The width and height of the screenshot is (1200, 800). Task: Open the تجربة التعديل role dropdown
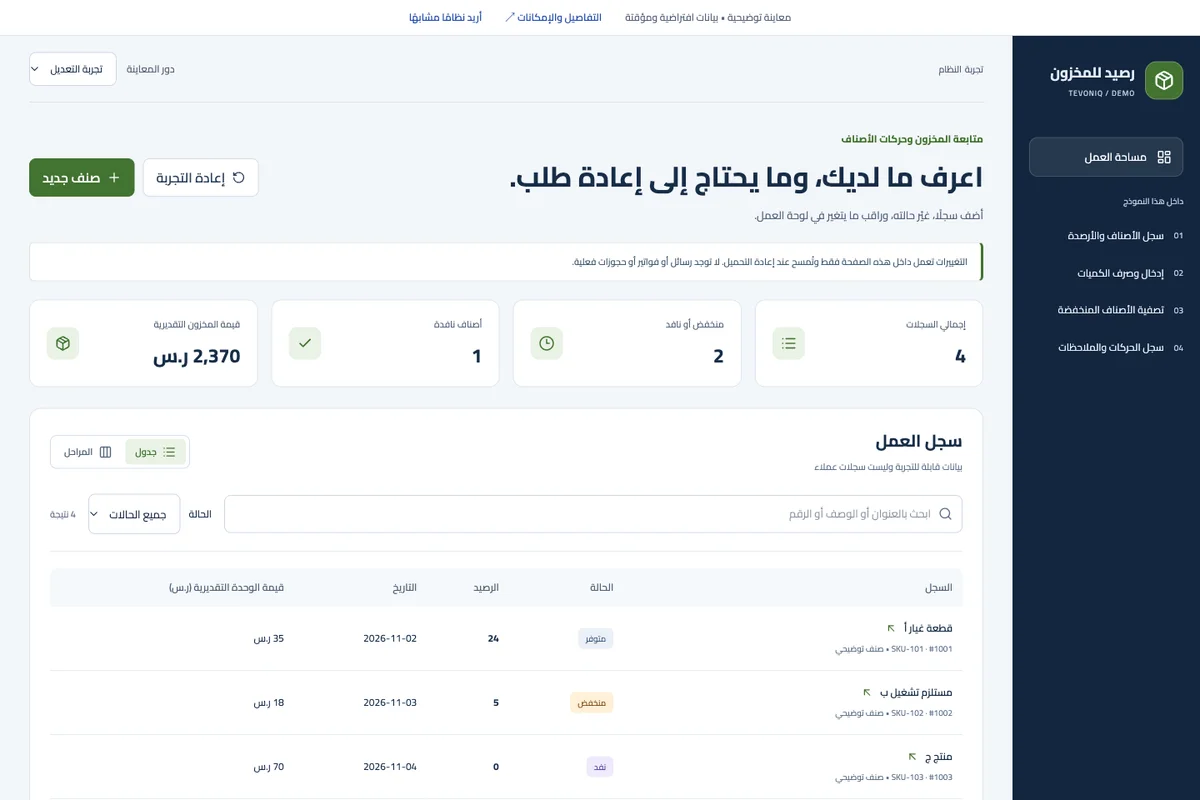tap(73, 69)
